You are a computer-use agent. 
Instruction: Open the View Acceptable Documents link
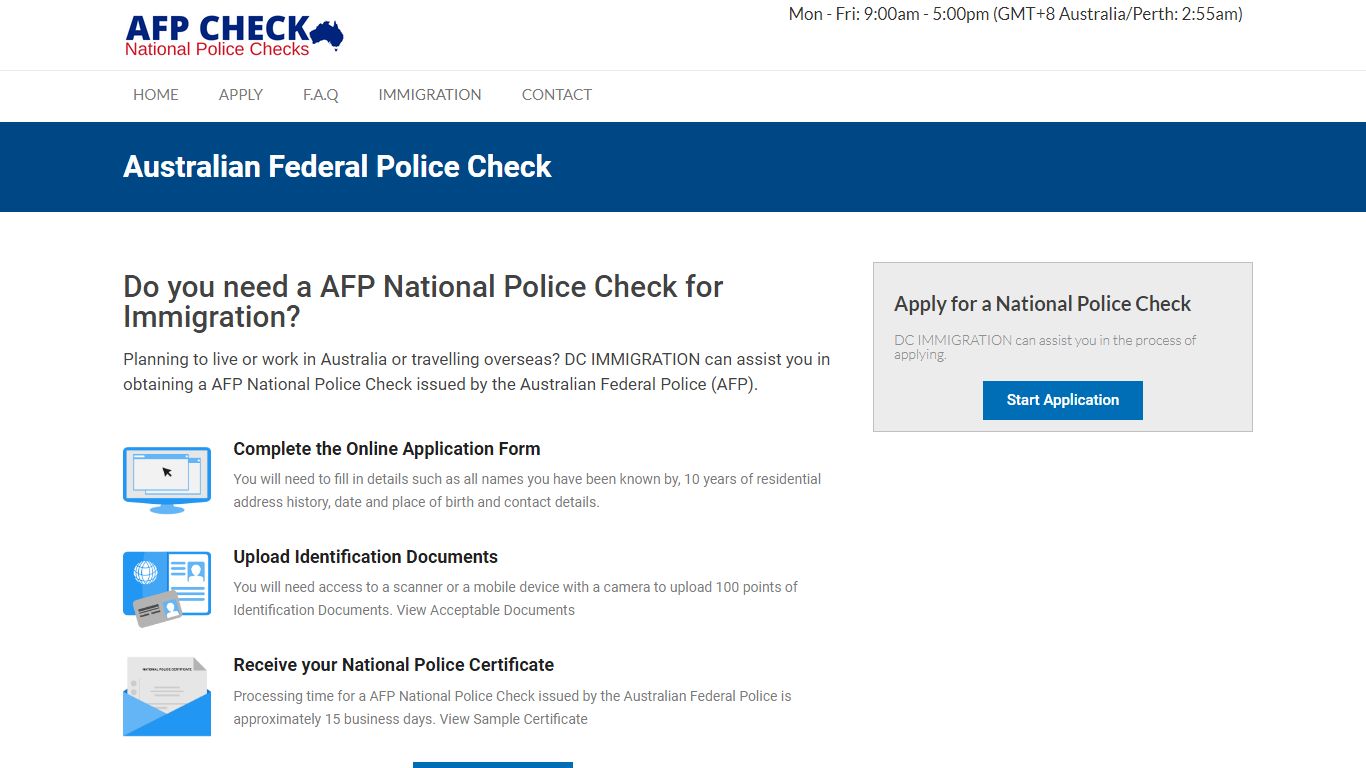point(486,610)
